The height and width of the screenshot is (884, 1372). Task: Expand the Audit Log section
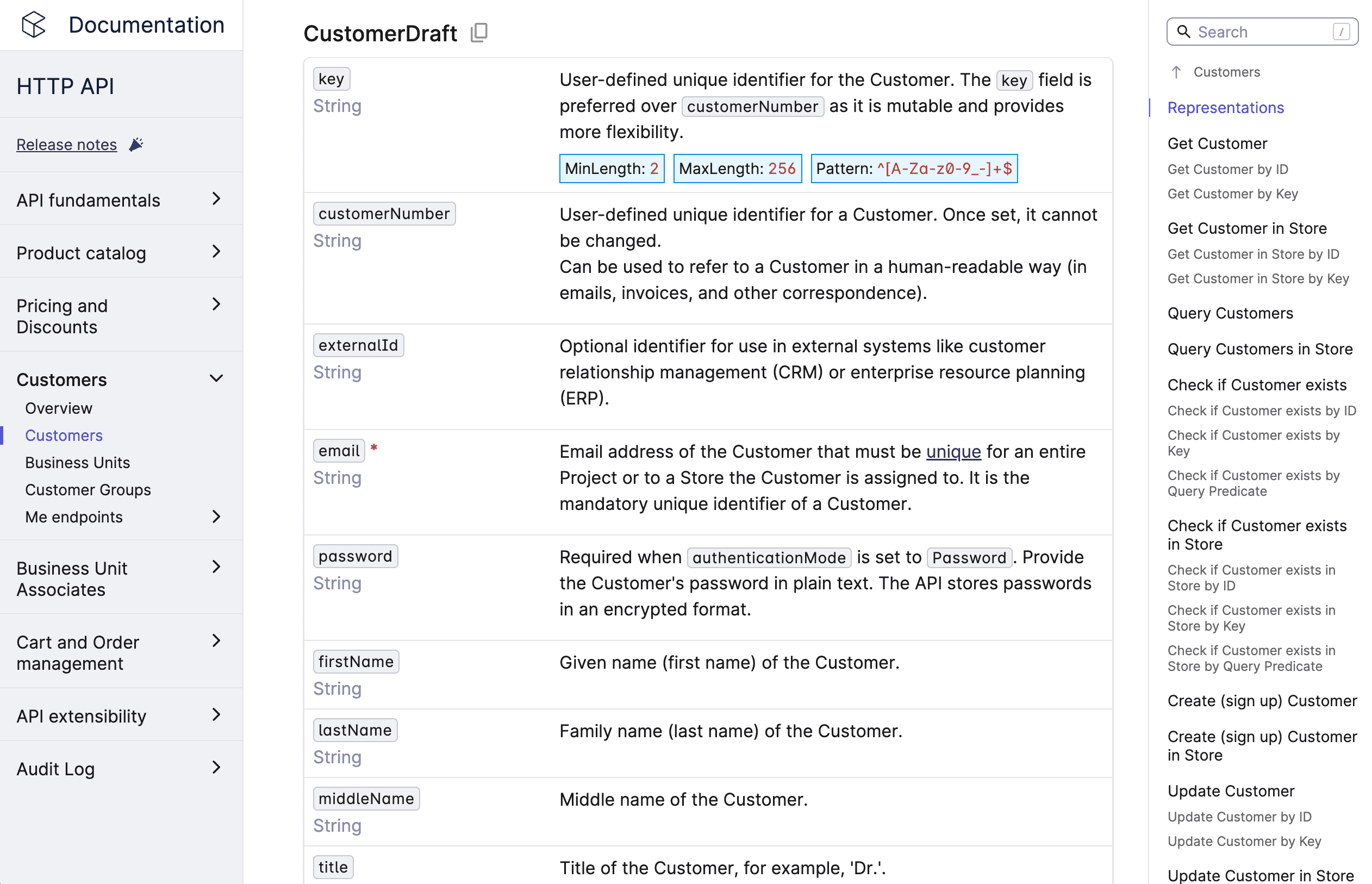click(216, 768)
